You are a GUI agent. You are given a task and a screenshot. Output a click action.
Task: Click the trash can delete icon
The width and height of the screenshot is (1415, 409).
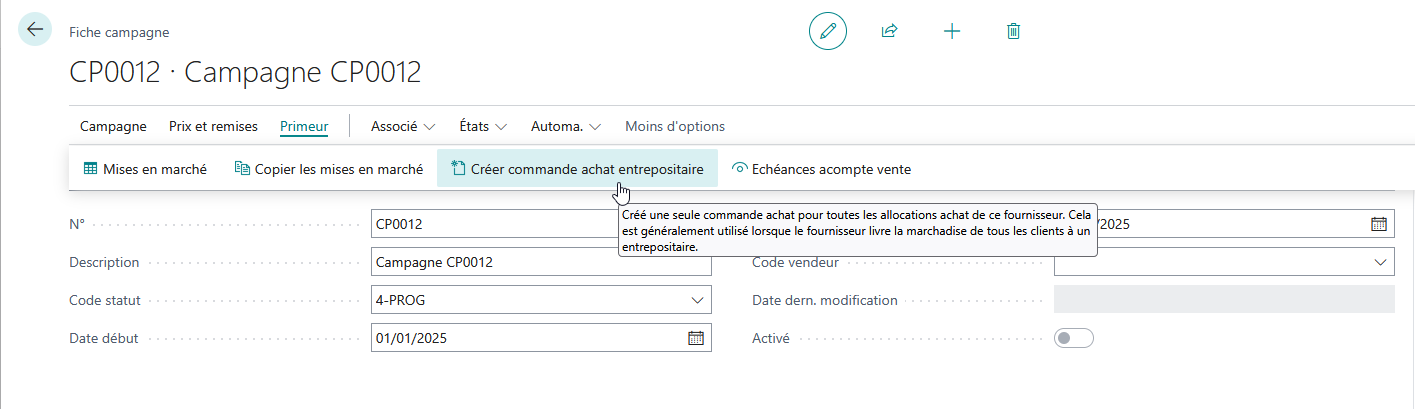[1013, 31]
